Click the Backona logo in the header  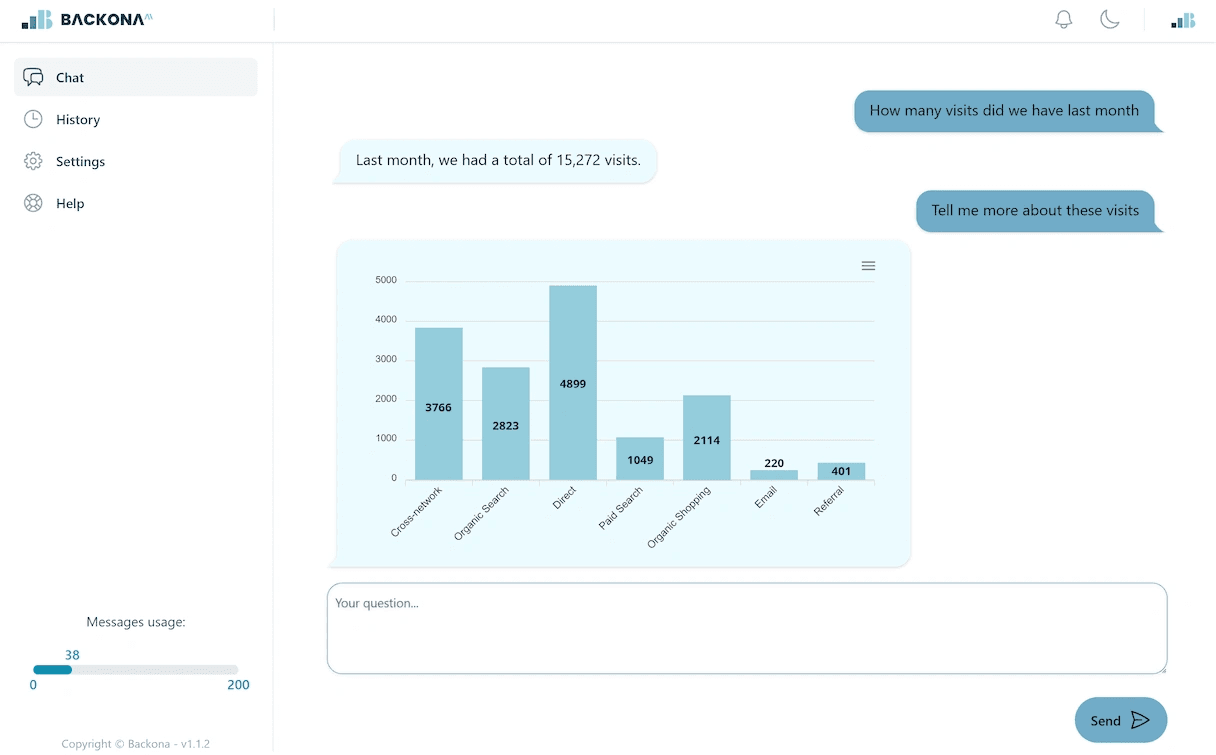[x=87, y=19]
